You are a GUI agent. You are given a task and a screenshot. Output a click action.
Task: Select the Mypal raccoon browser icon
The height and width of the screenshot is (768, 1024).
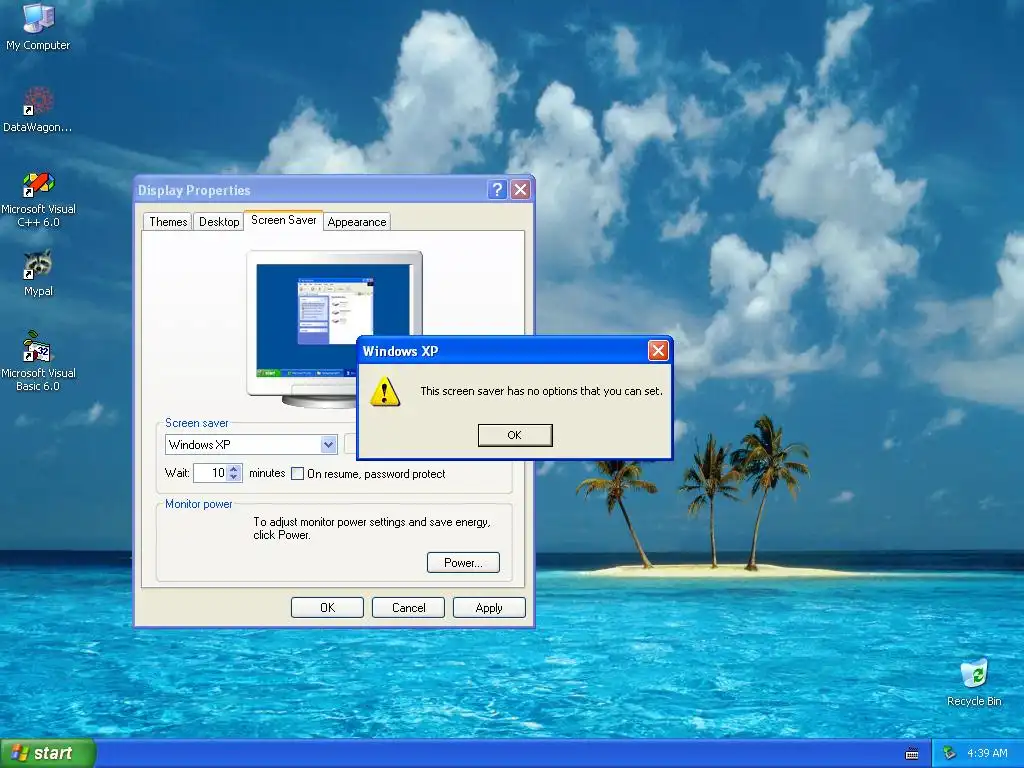point(38,273)
